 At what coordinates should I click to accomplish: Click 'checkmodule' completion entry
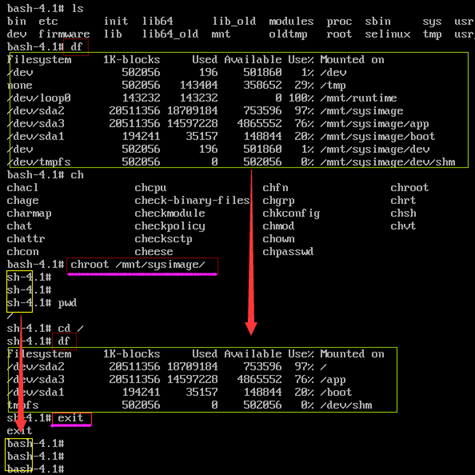pos(170,213)
